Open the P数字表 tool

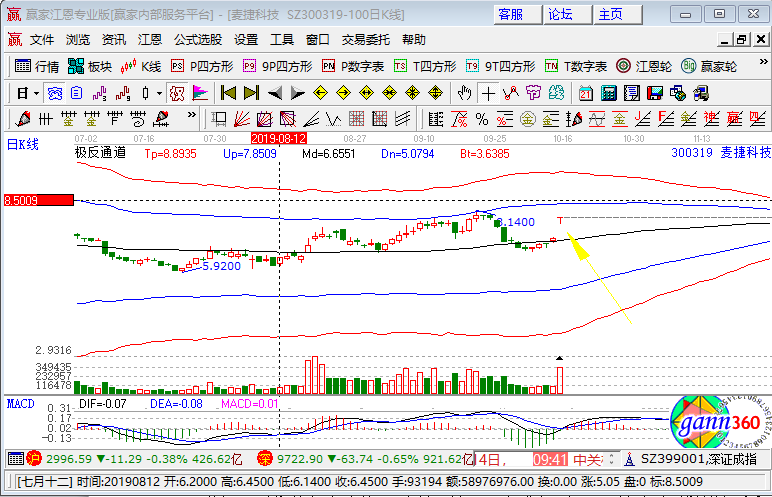(x=353, y=66)
